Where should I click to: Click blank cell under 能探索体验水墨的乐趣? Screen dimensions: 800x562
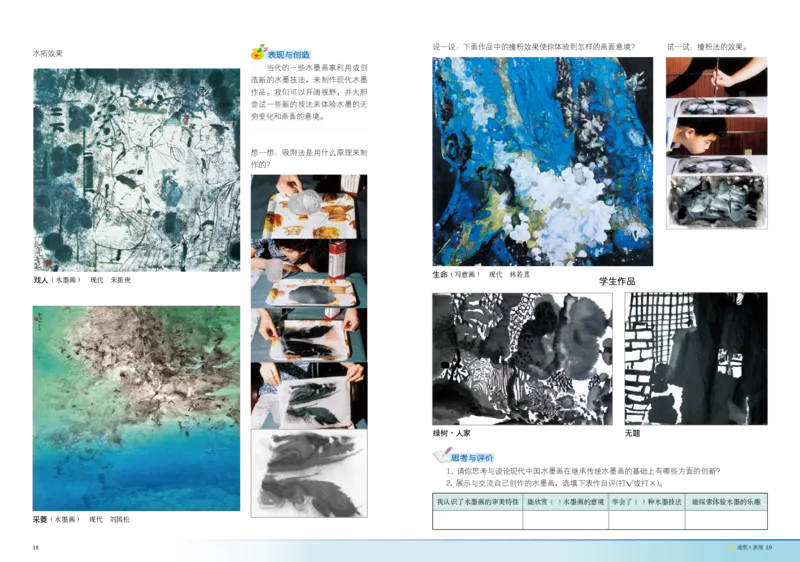[726, 520]
